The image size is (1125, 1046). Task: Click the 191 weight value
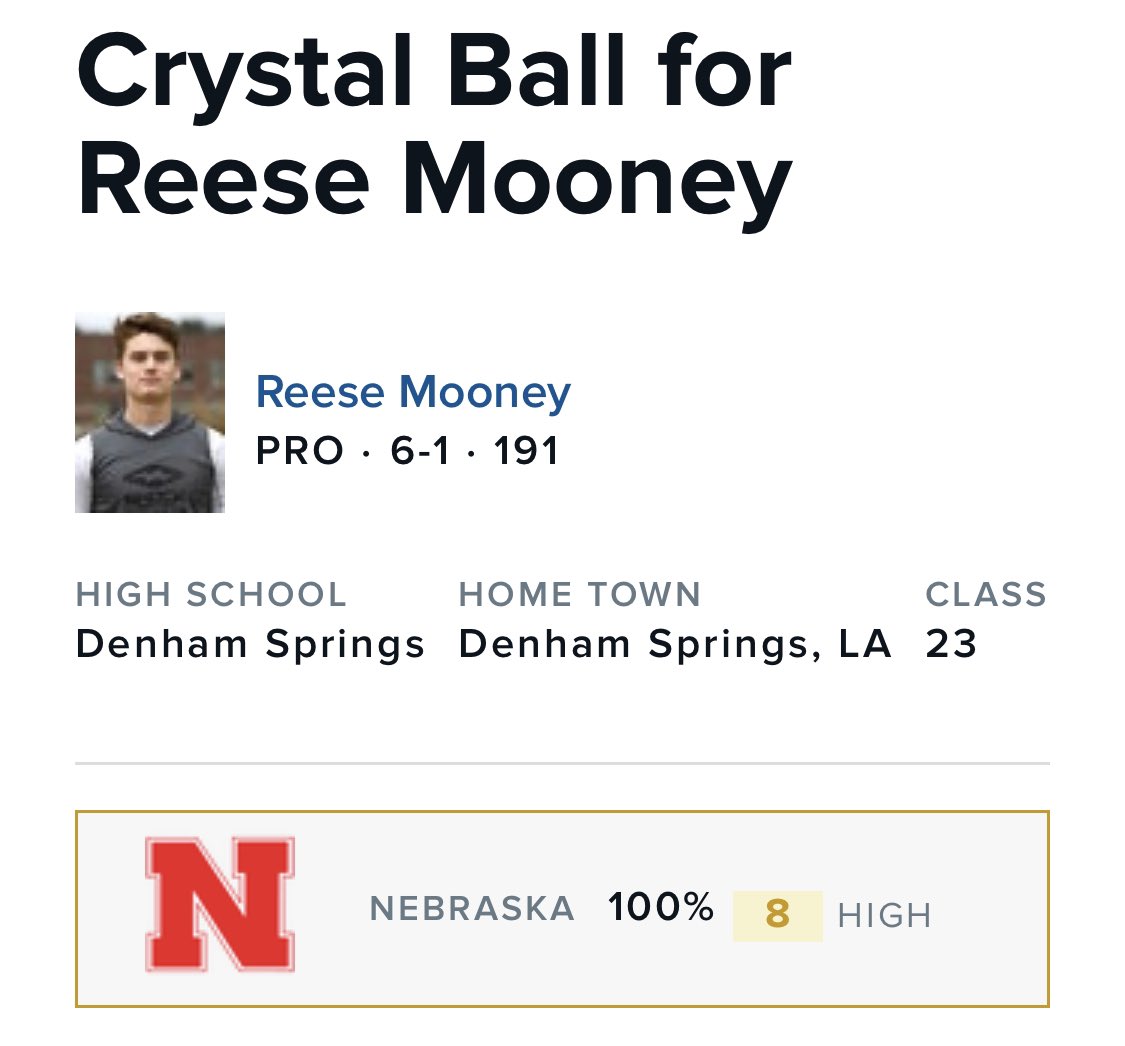[527, 451]
